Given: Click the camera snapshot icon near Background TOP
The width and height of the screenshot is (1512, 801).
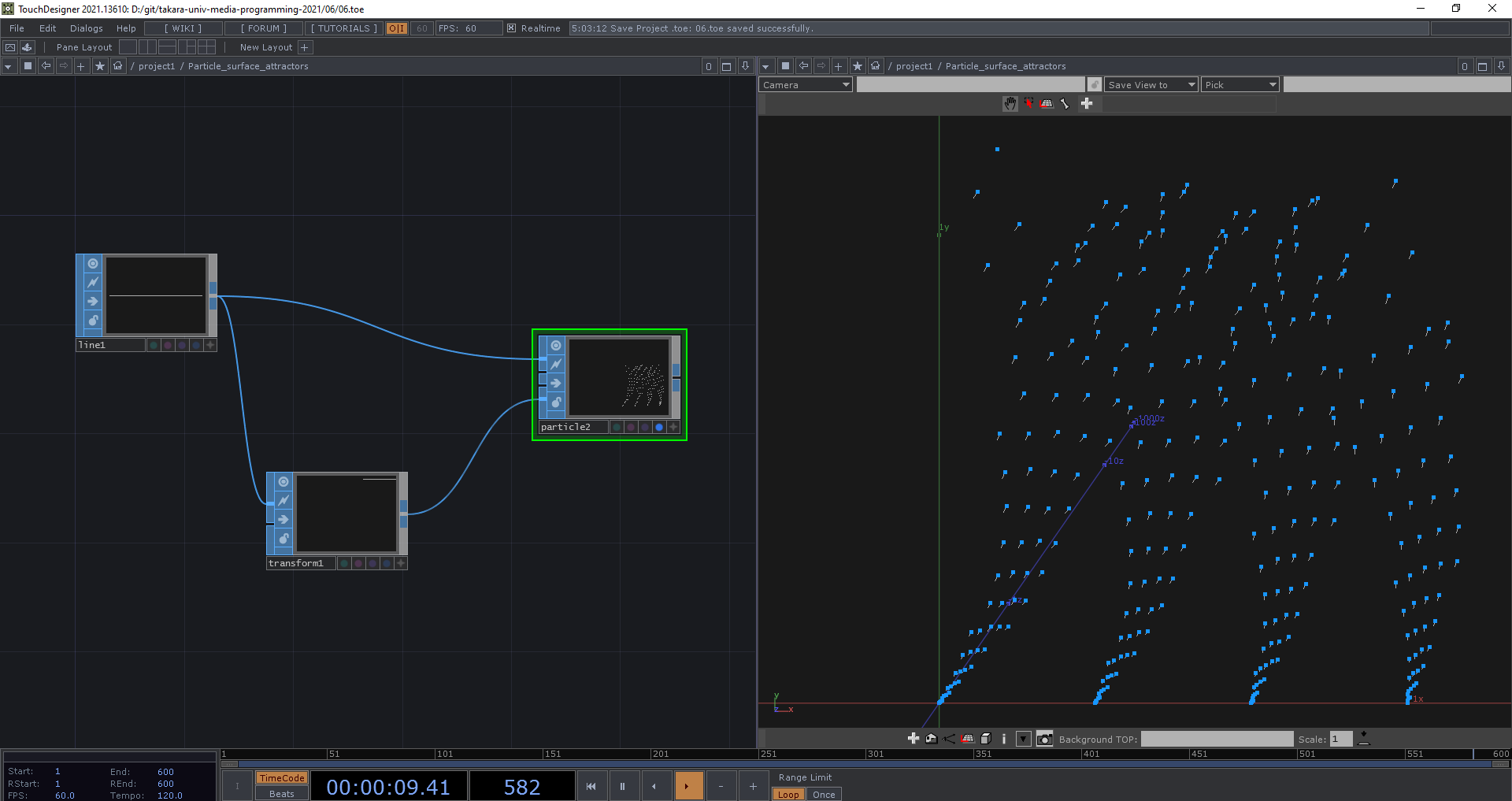Looking at the screenshot, I should point(1044,739).
